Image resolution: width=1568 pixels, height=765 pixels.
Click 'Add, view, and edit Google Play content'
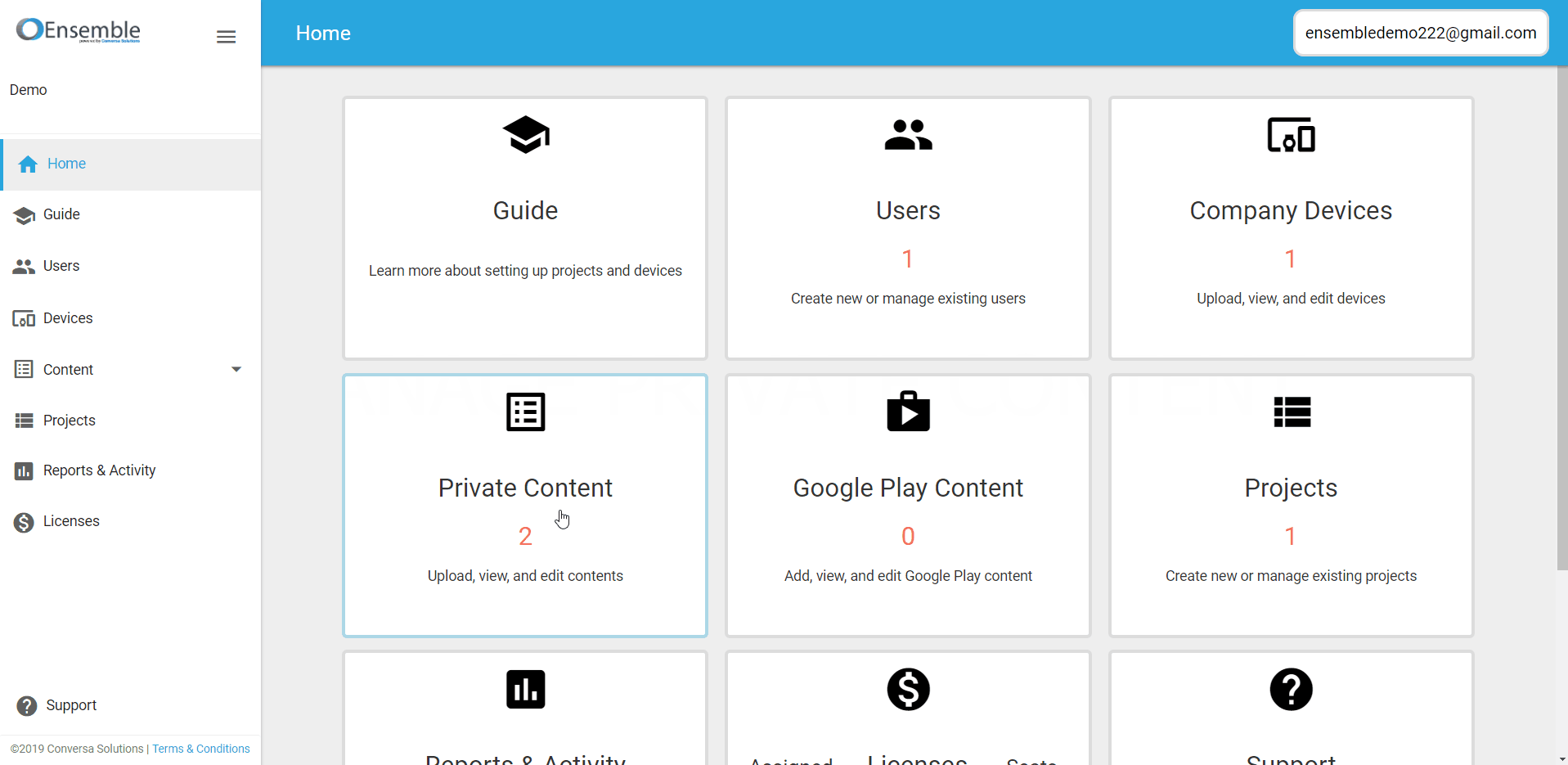tap(908, 576)
